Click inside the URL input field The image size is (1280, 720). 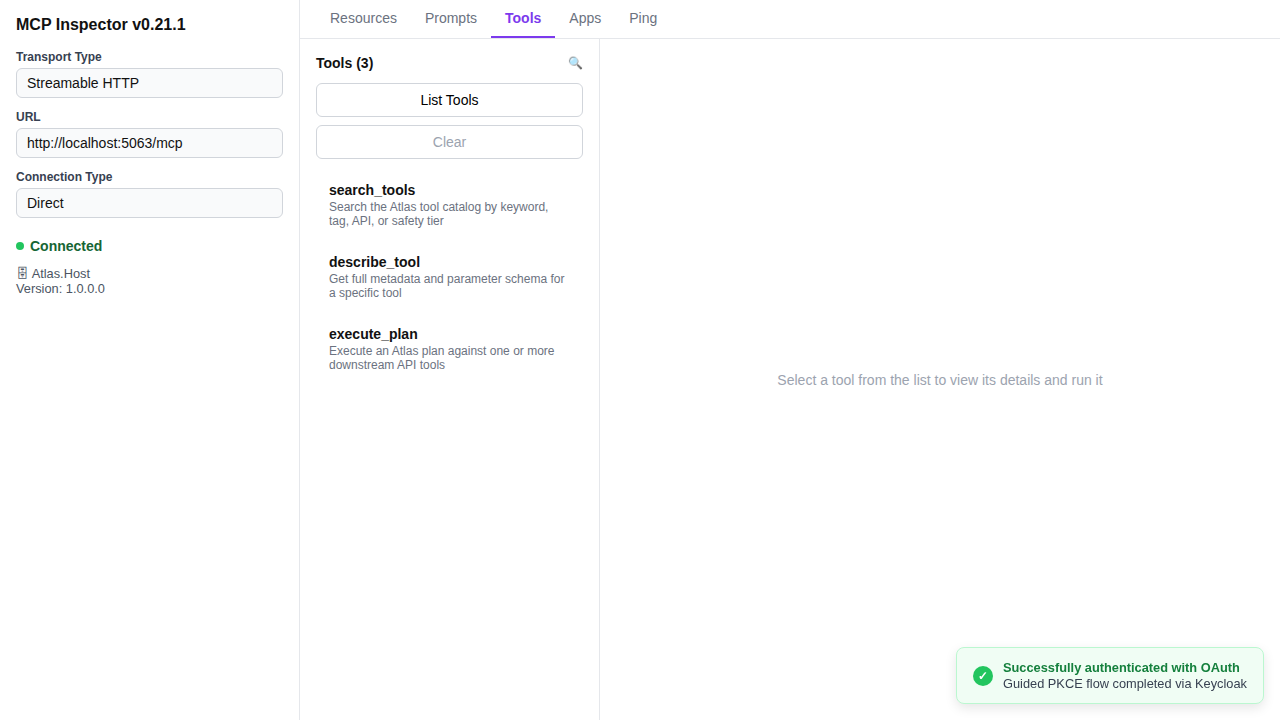[x=148, y=143]
